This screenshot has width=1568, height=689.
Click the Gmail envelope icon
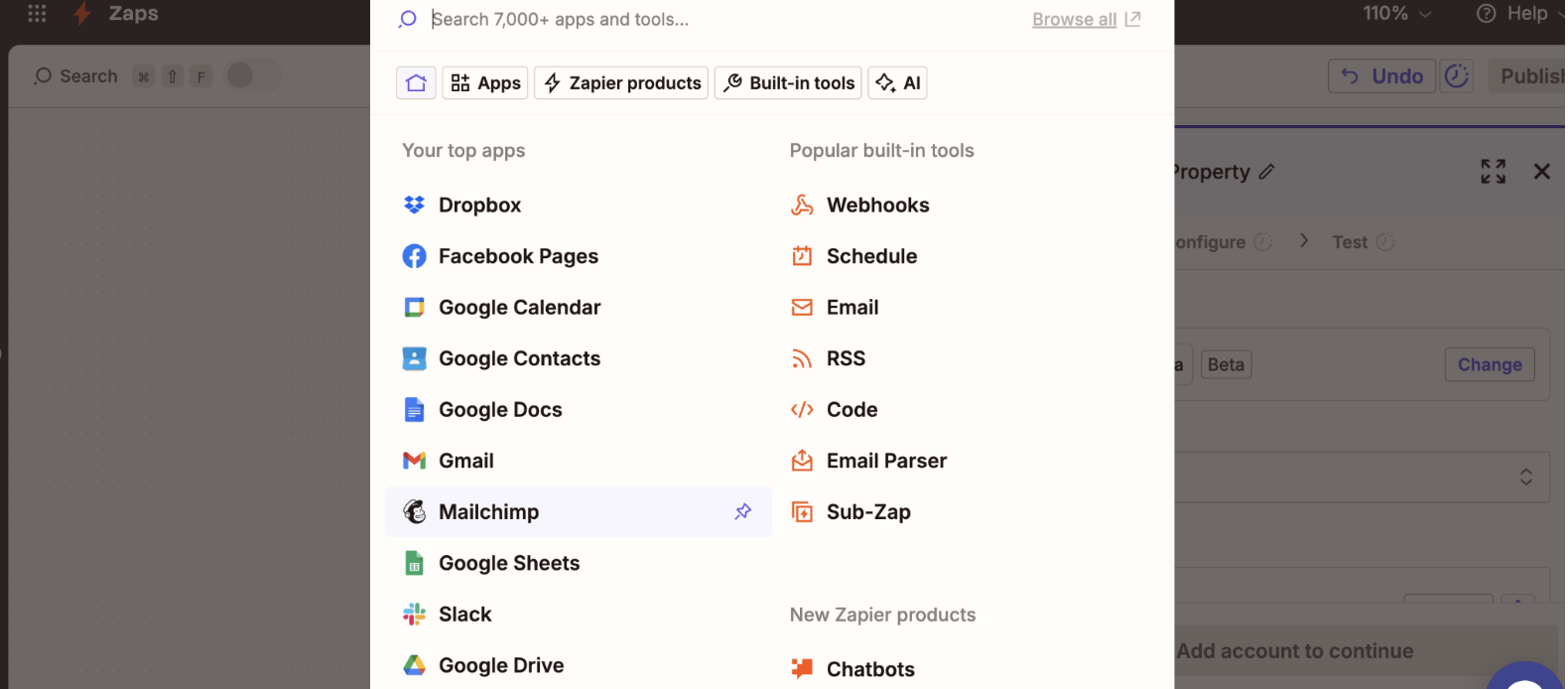pos(414,461)
